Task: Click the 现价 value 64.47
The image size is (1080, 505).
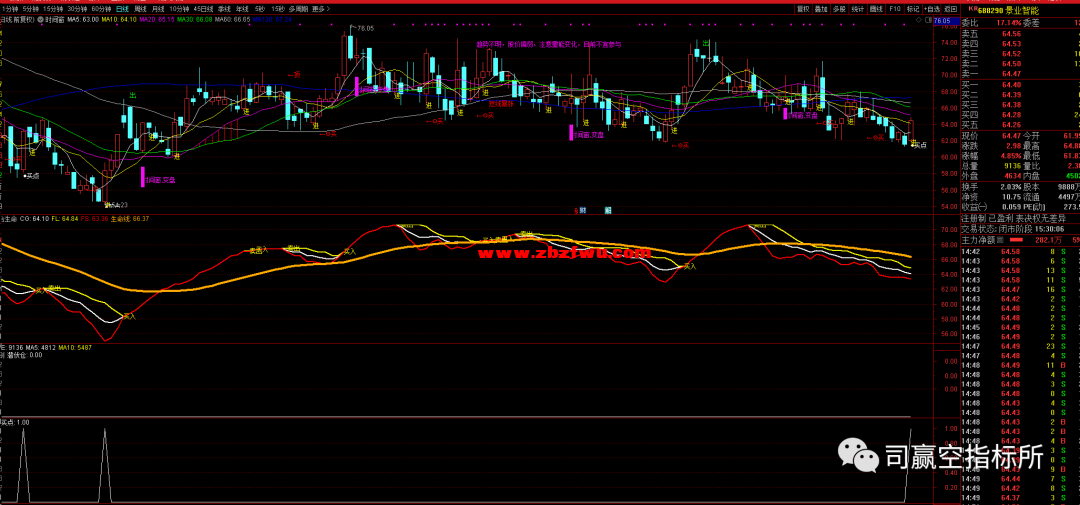Action: pos(1011,136)
